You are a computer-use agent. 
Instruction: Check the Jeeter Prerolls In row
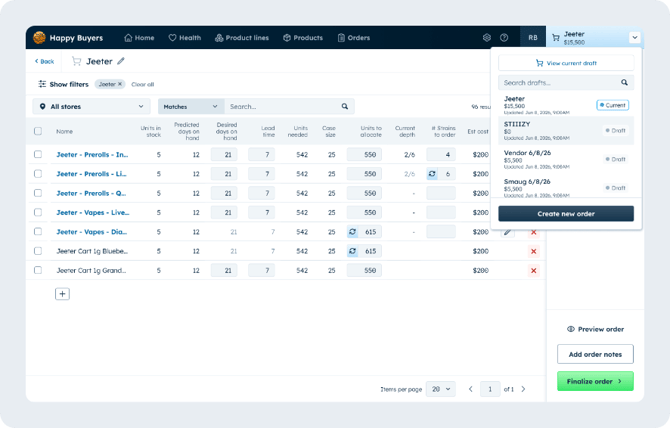[38, 154]
